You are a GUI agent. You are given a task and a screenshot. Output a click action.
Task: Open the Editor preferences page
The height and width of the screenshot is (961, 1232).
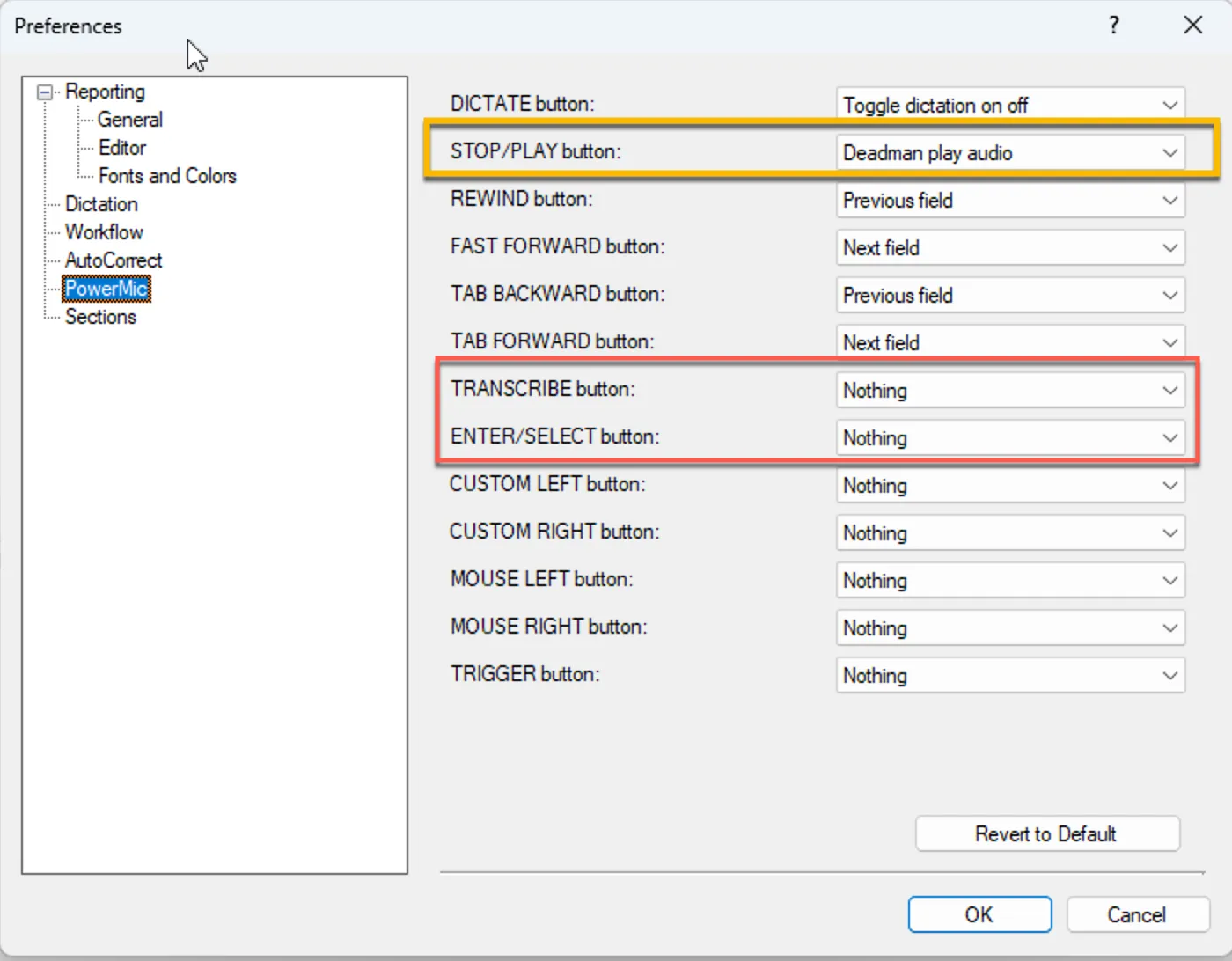[x=121, y=147]
